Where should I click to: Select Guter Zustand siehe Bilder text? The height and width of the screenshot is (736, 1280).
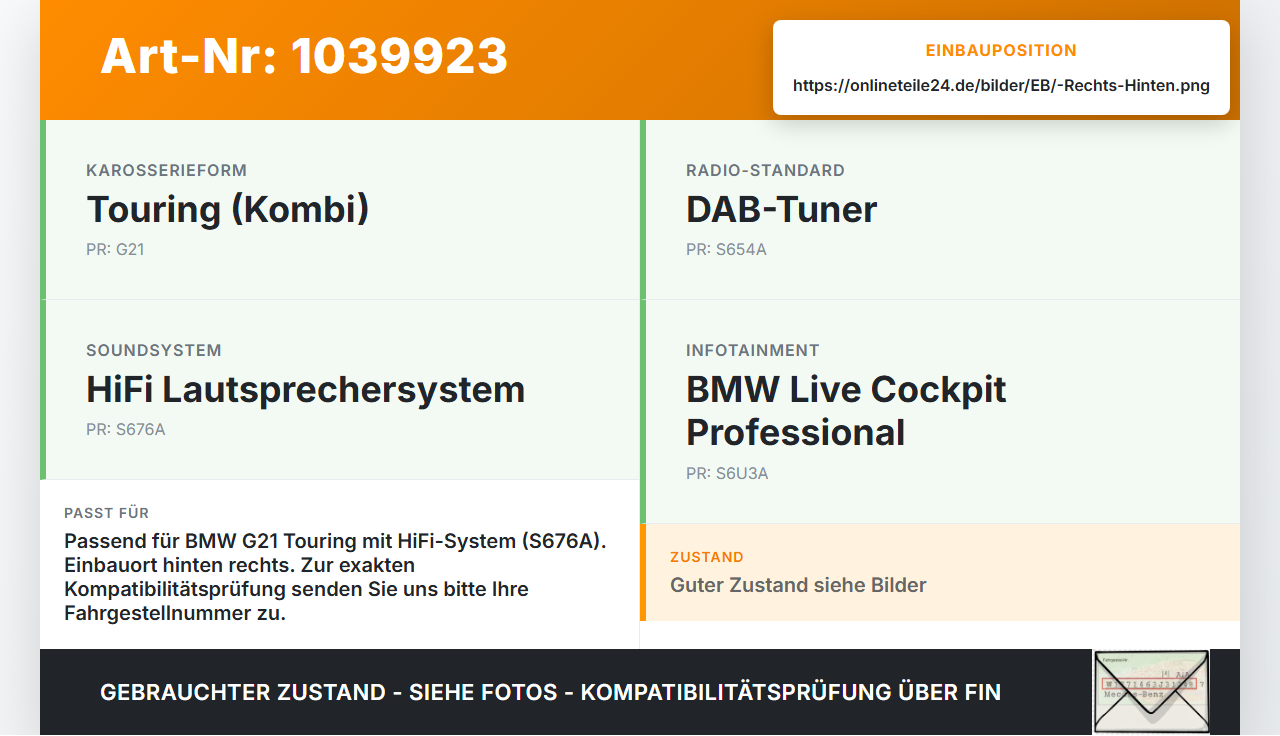798,585
